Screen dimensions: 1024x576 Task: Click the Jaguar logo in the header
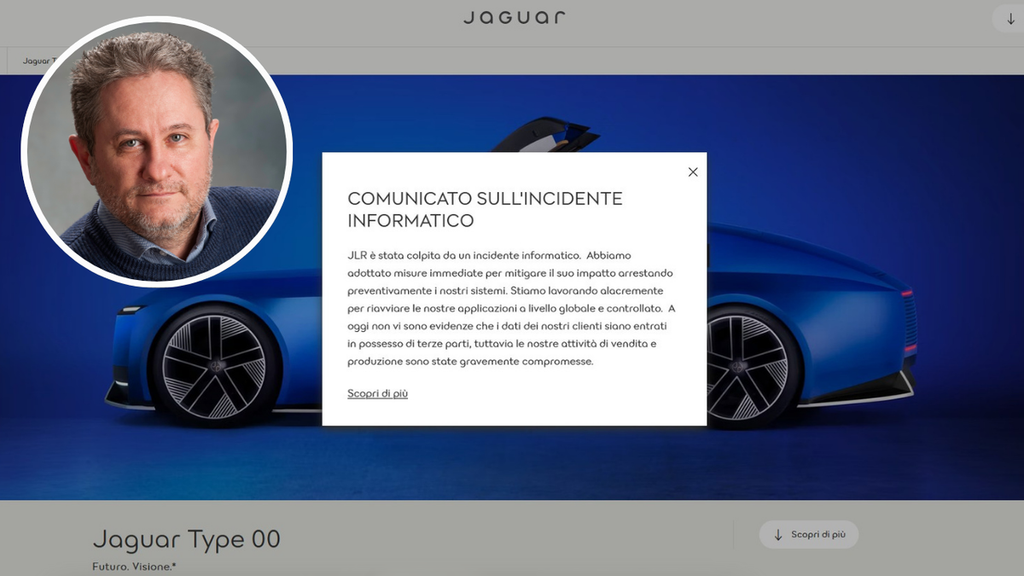514,17
